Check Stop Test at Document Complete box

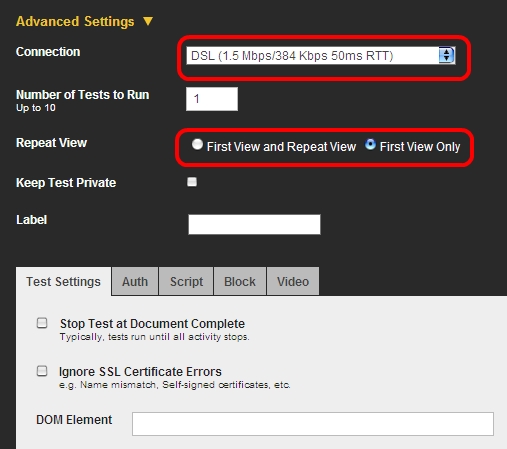pos(42,323)
